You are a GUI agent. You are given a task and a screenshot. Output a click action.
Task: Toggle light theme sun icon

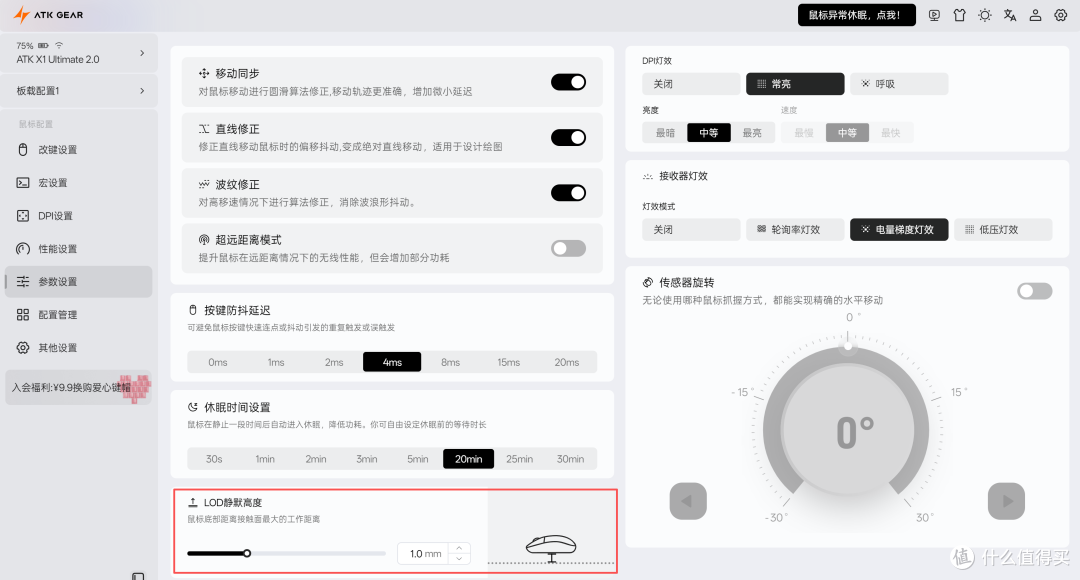pos(985,15)
